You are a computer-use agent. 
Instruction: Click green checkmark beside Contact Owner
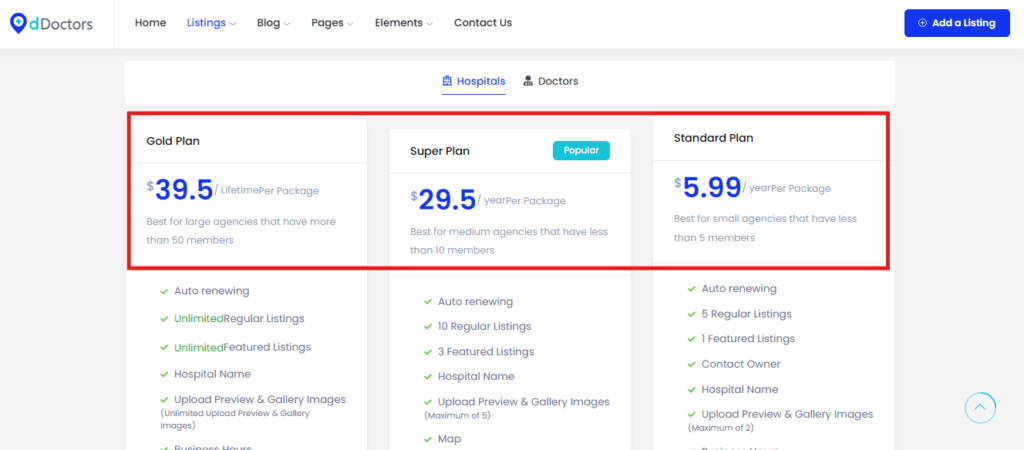click(x=692, y=364)
